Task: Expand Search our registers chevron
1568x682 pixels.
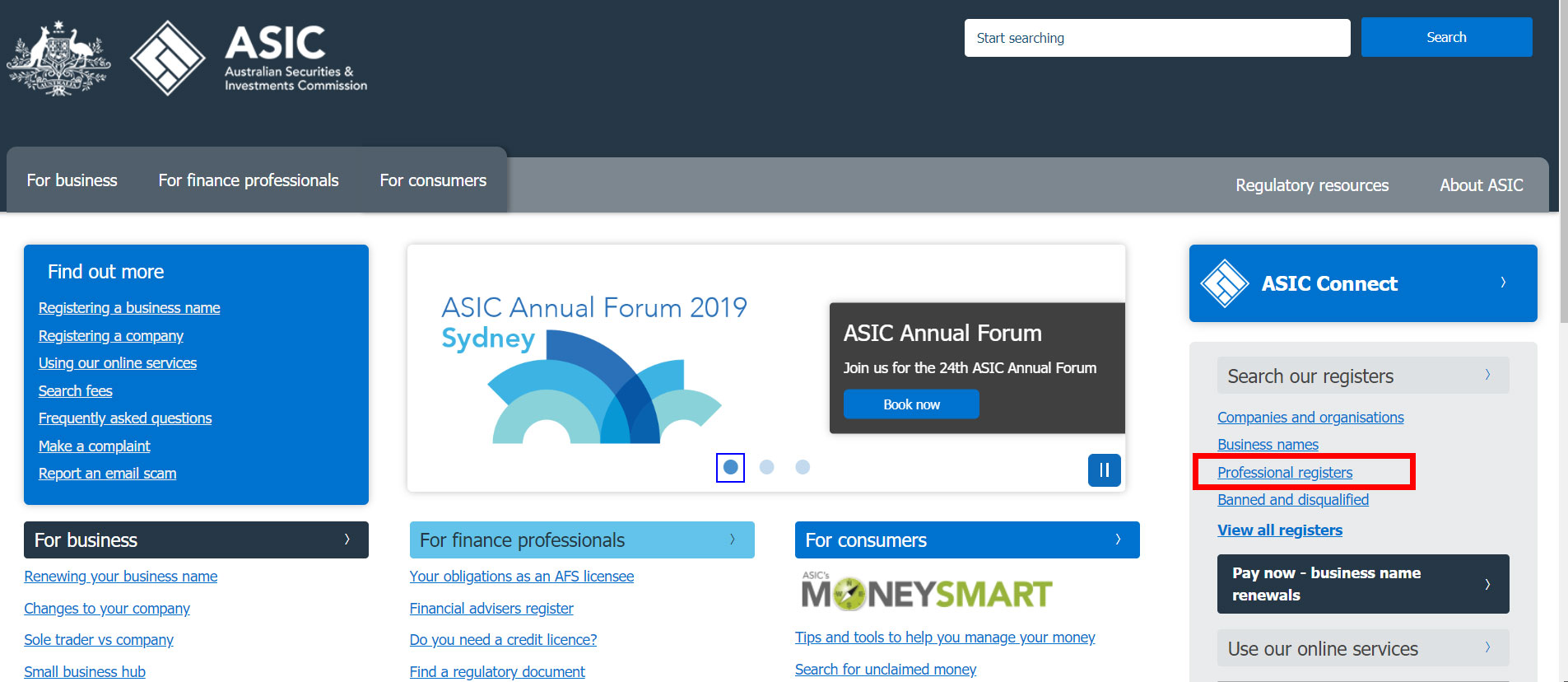Action: coord(1487,375)
